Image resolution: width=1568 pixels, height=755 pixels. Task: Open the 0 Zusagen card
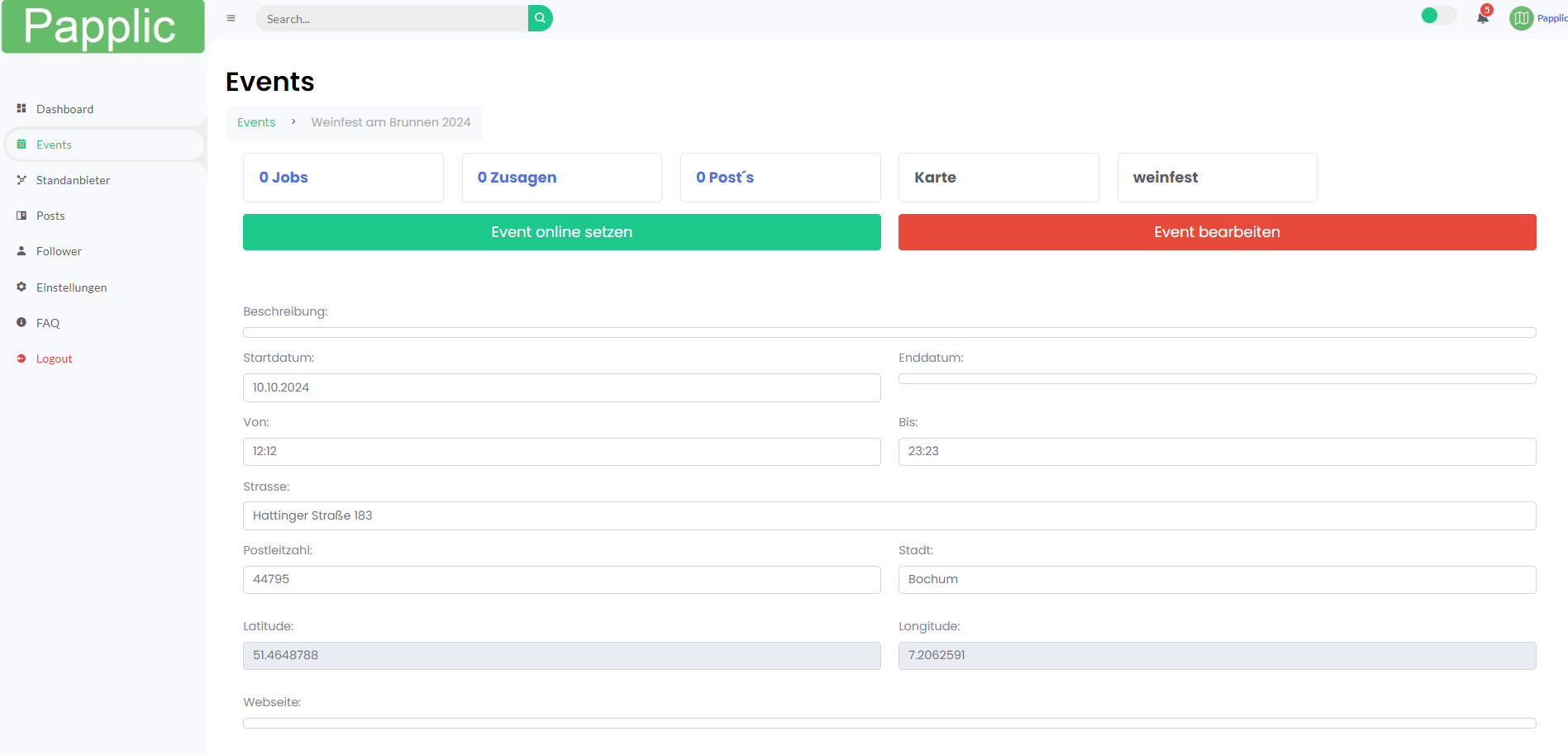pos(562,178)
